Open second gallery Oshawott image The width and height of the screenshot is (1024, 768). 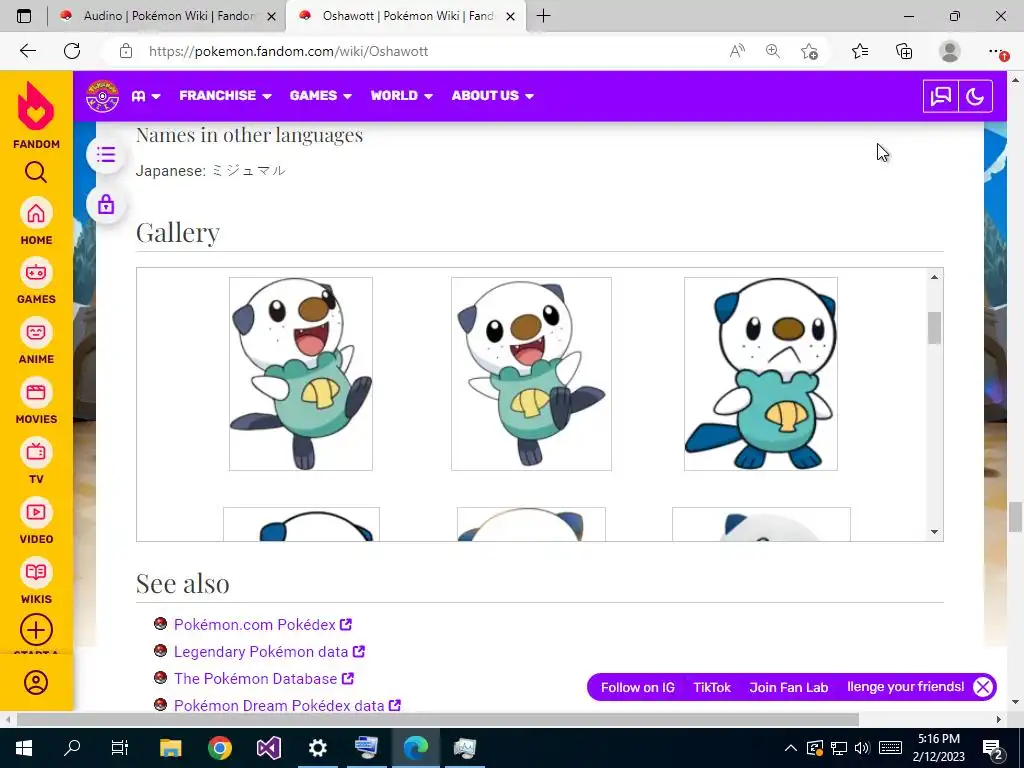coord(531,374)
